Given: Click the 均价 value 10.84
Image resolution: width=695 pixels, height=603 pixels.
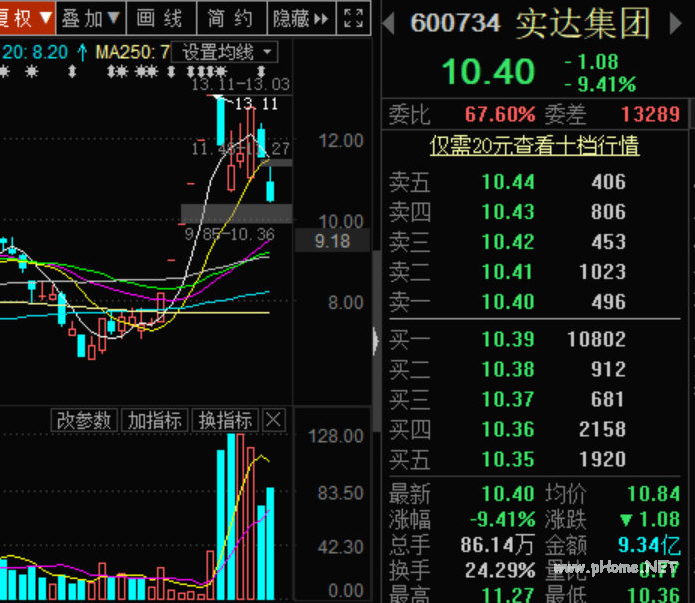Looking at the screenshot, I should (653, 494).
